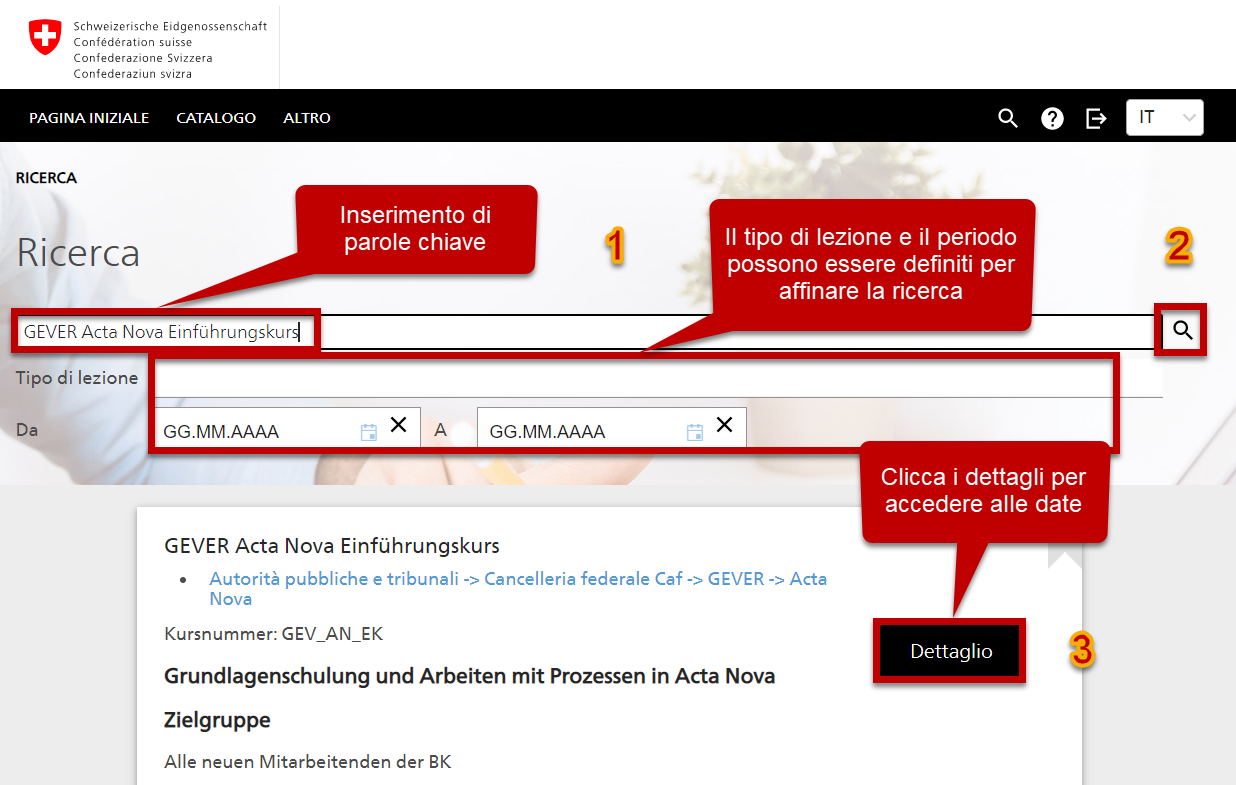Viewport: 1236px width, 785px height.
Task: Click the Kursnummer: GEV_AN_EK text
Action: [x=274, y=634]
